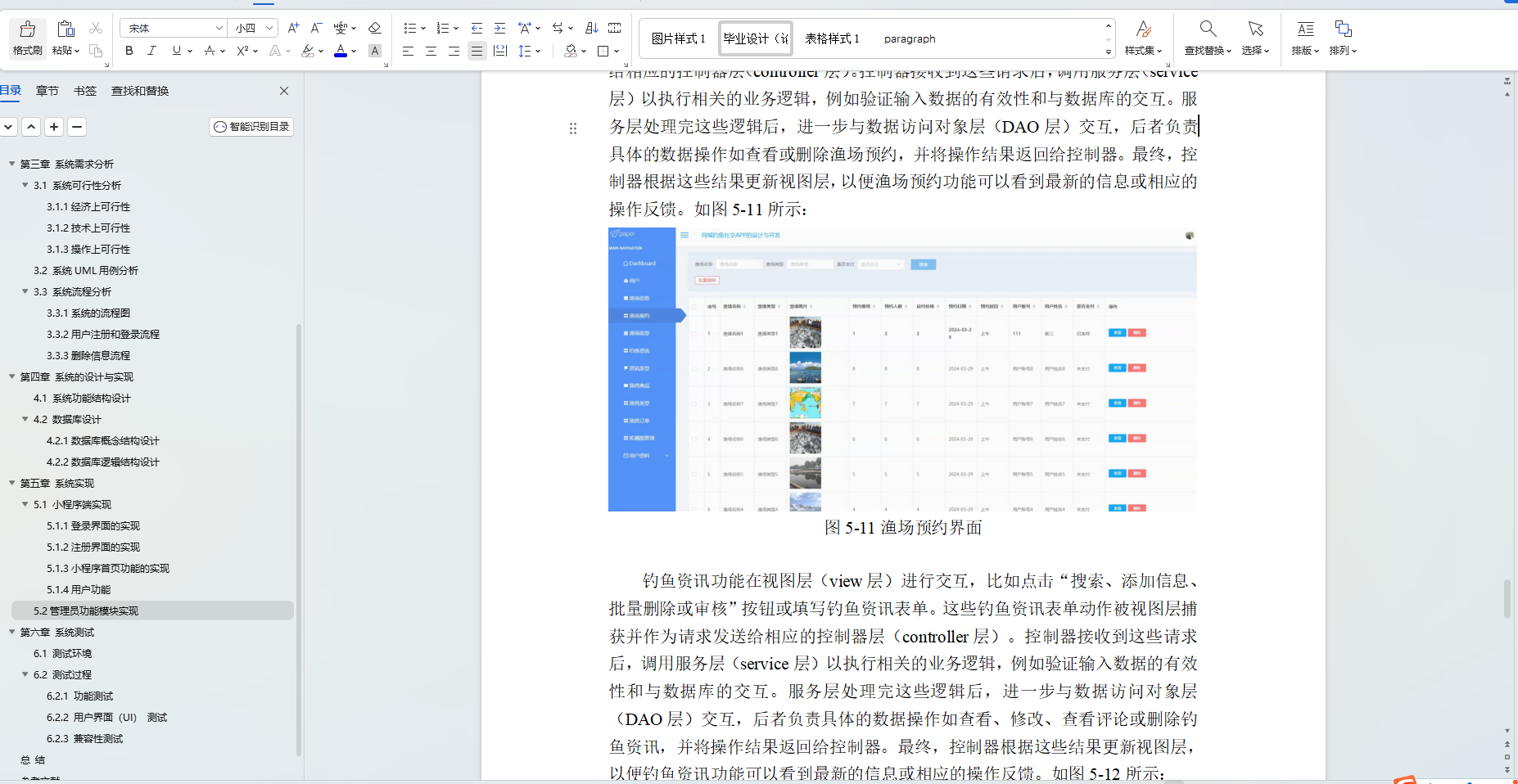Viewport: 1518px width, 784px height.
Task: Click the highlight pen icon
Action: point(309,51)
